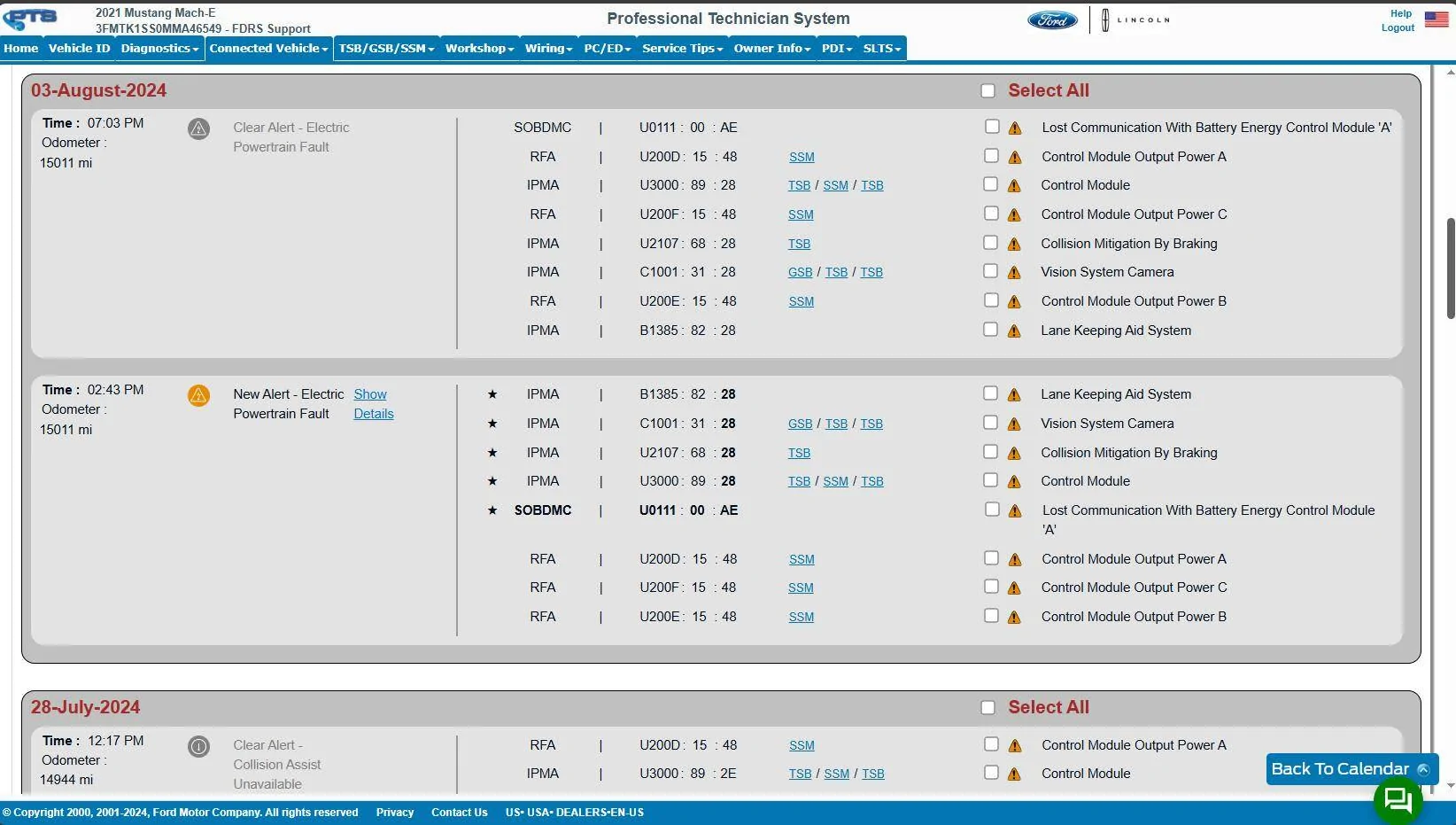
Task: Open the TSB link for U2107 at 02:43 PM
Action: (x=799, y=454)
